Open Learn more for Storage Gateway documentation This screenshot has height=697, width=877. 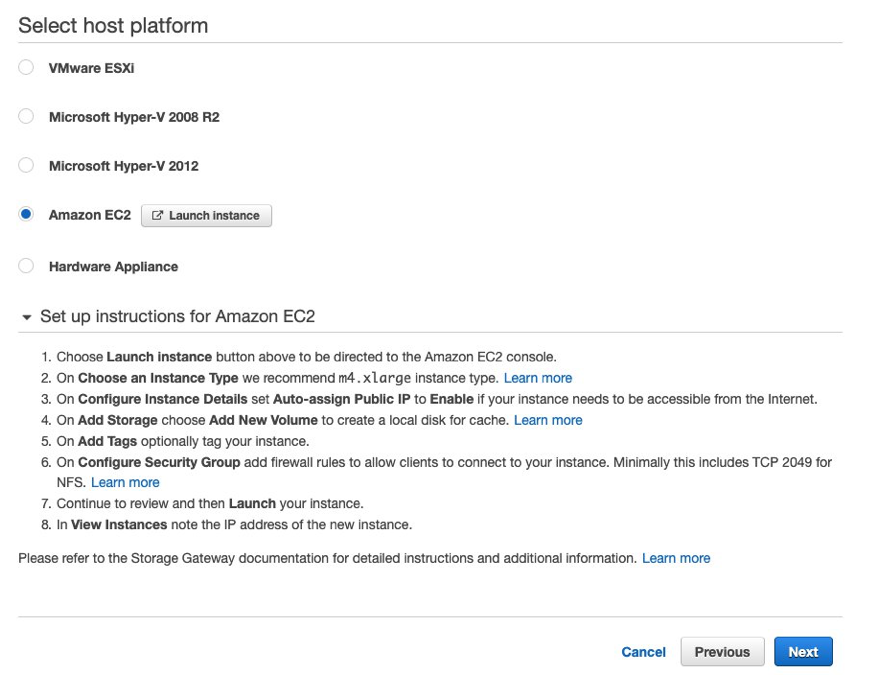(676, 558)
